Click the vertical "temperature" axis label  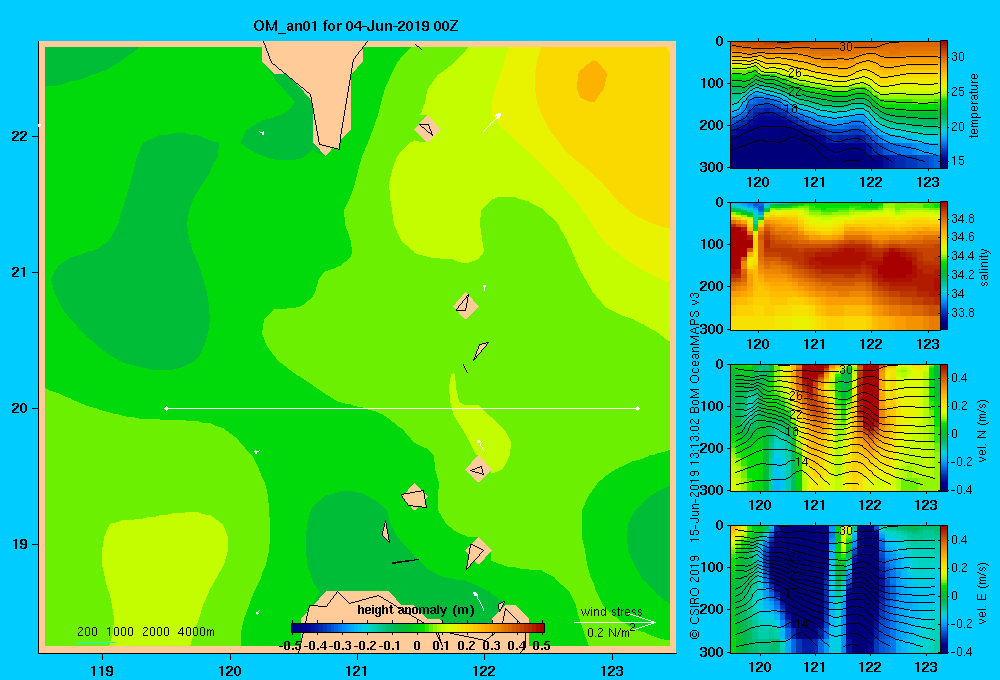coord(974,105)
